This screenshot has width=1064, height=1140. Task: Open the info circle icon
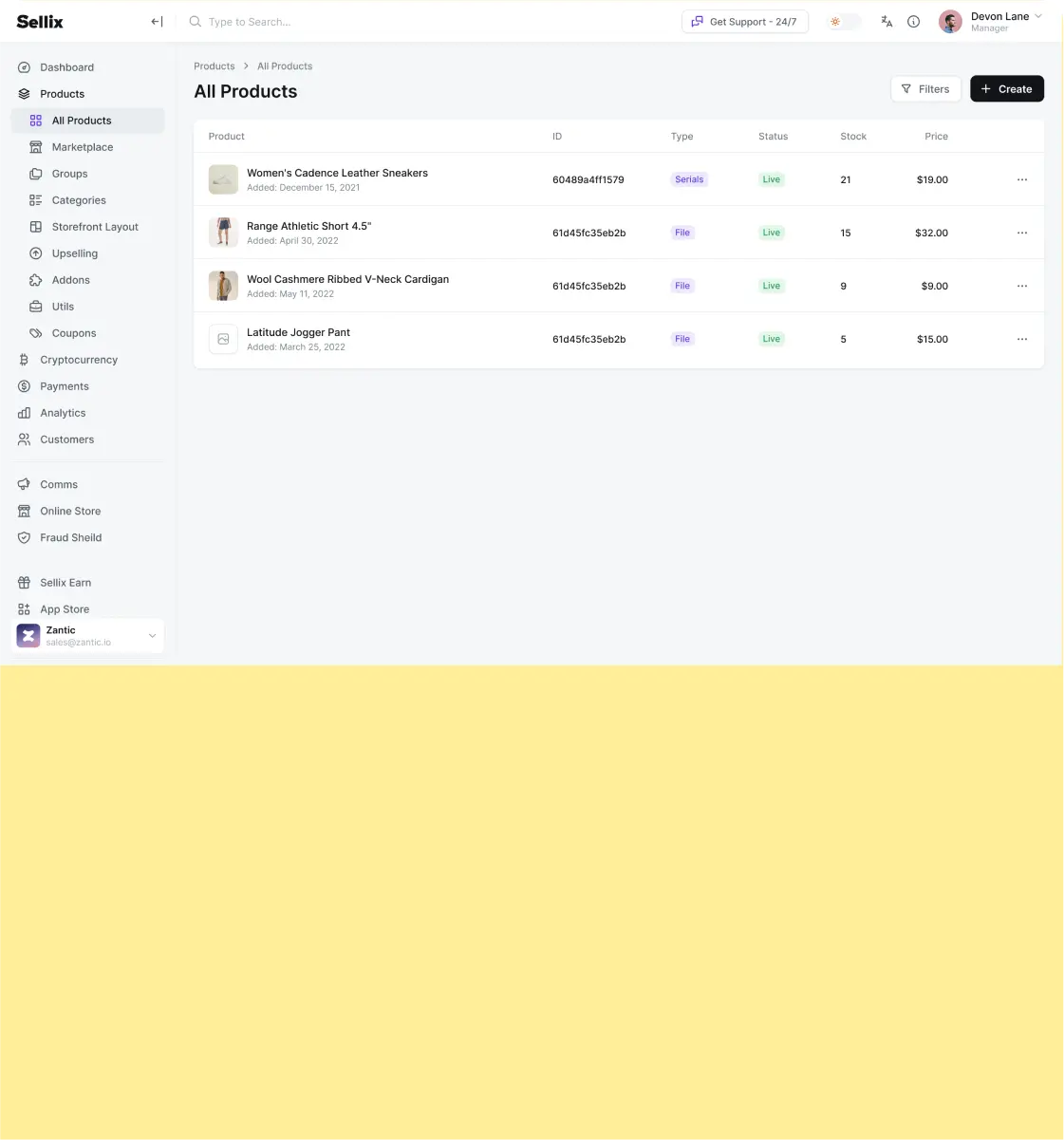pos(913,22)
